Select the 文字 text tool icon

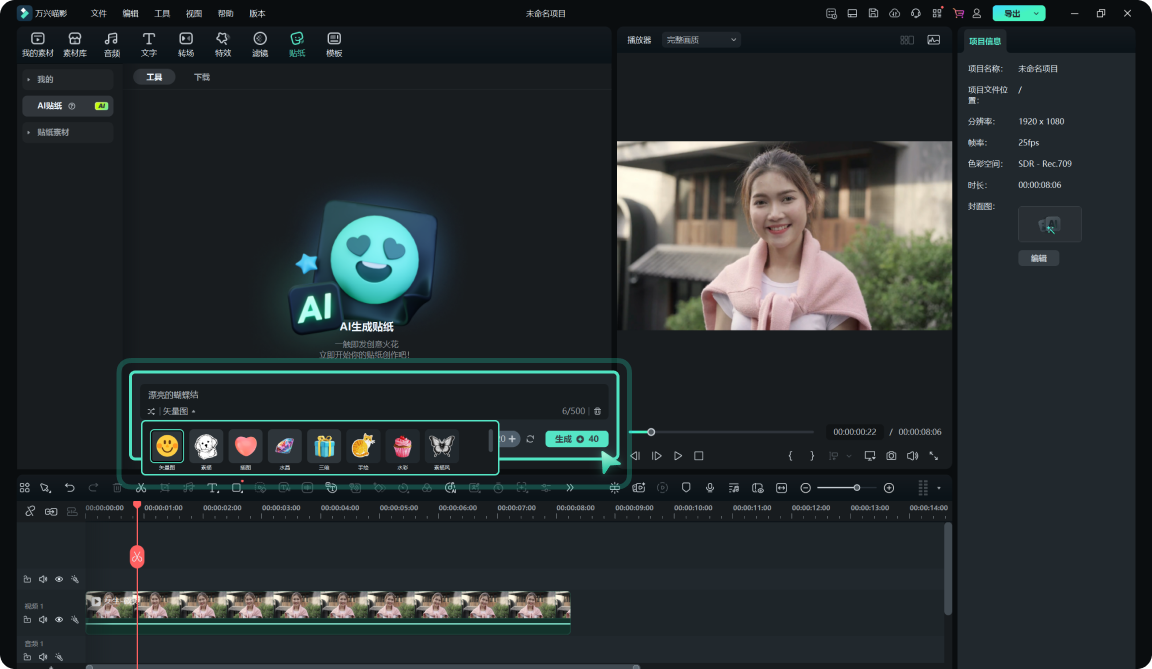148,42
